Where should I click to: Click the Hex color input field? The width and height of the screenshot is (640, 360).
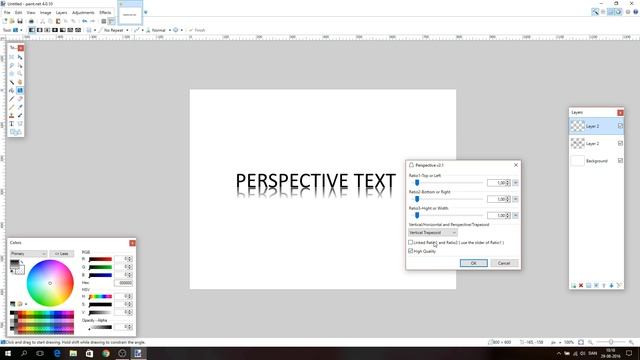(x=123, y=282)
